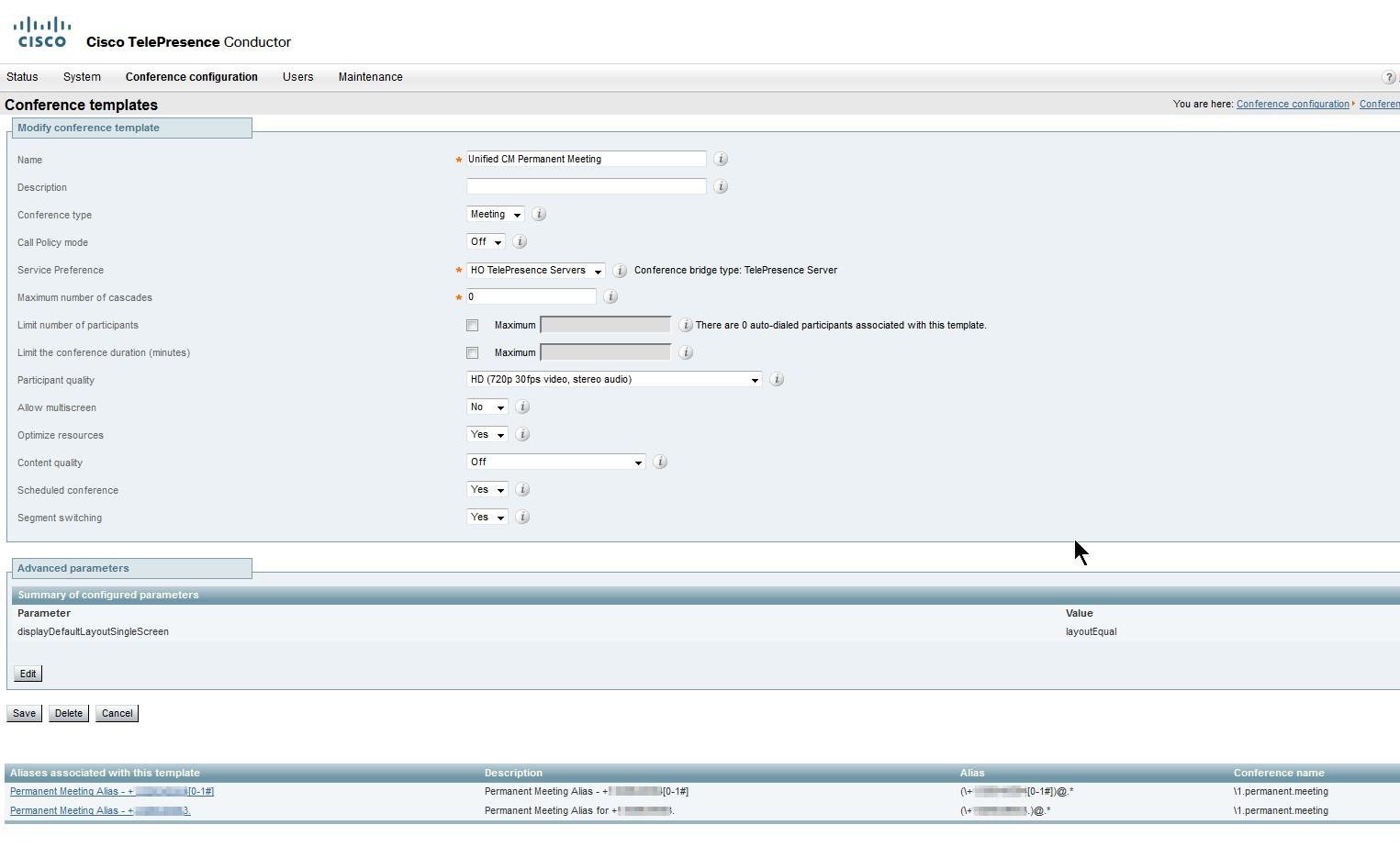This screenshot has height=847, width=1400.
Task: Open the Scheduled conference dropdown
Action: point(487,490)
